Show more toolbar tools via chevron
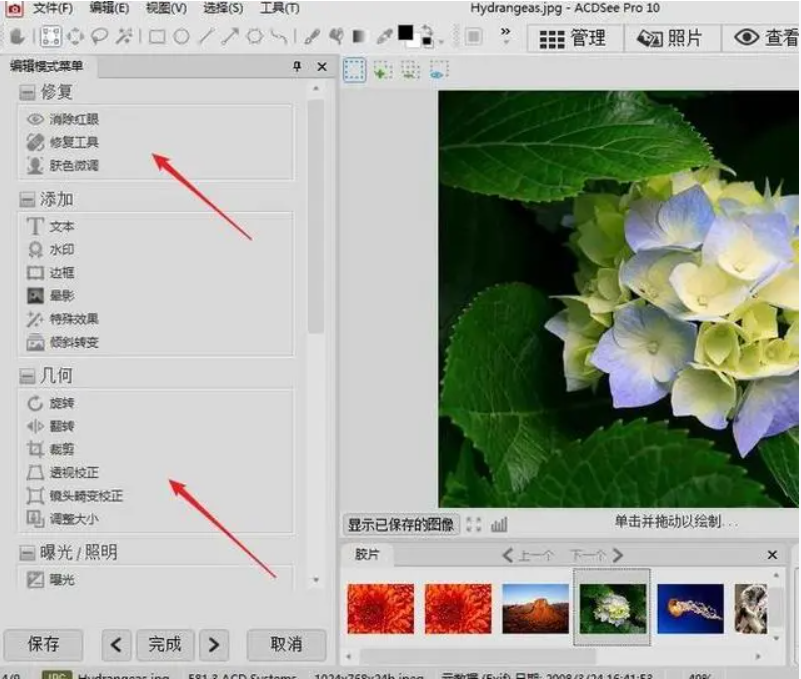Screen dimensions: 801x679 [505, 32]
